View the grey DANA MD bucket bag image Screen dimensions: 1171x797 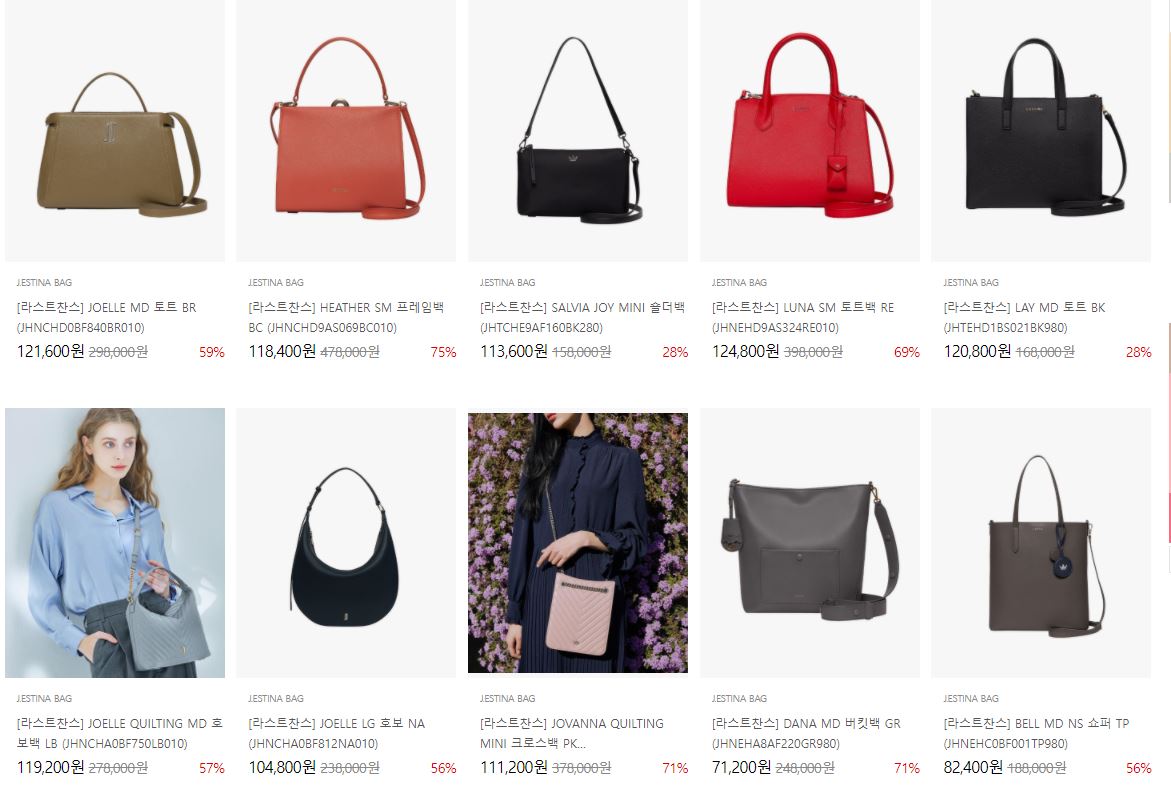pos(810,543)
